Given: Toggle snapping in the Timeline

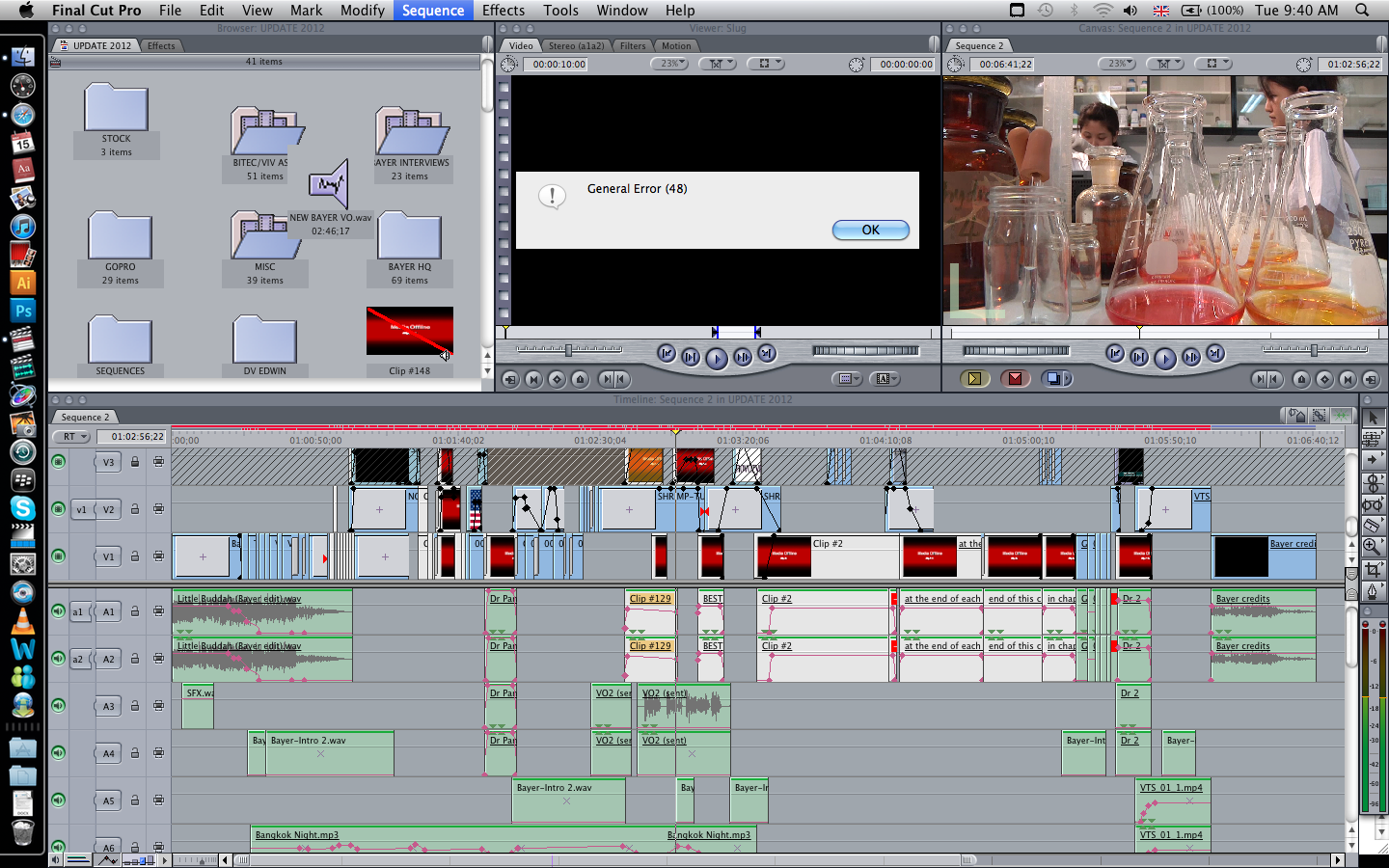Looking at the screenshot, I should tap(1341, 416).
